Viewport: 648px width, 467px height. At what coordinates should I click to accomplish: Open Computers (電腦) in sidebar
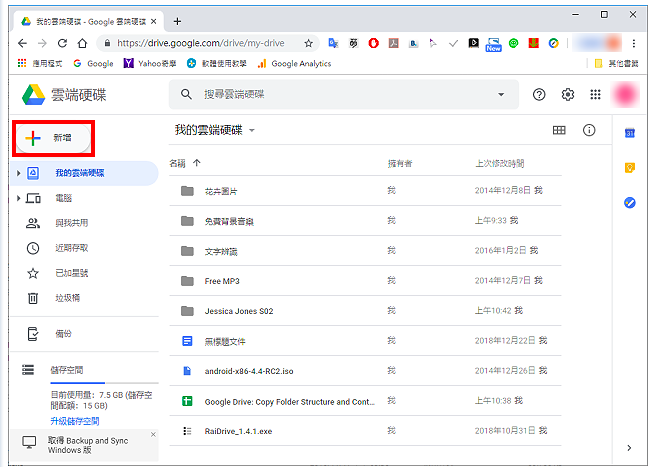point(84,198)
